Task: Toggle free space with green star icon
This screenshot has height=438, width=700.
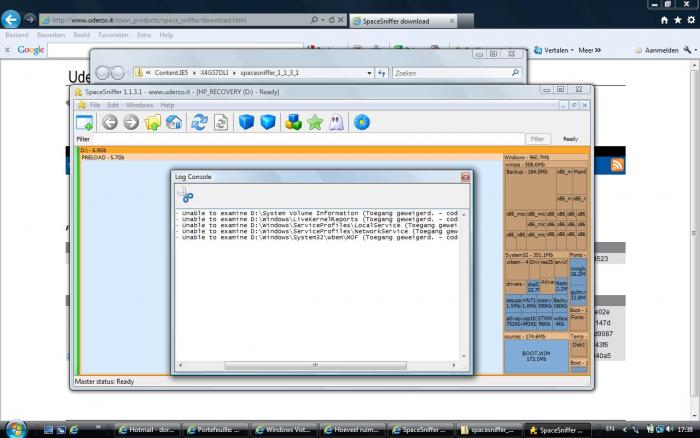Action: point(315,122)
